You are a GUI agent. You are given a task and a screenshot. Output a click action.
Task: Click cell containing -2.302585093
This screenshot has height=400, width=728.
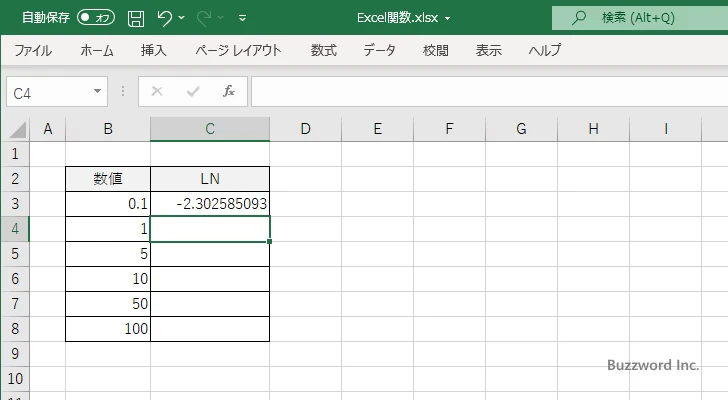click(x=210, y=204)
